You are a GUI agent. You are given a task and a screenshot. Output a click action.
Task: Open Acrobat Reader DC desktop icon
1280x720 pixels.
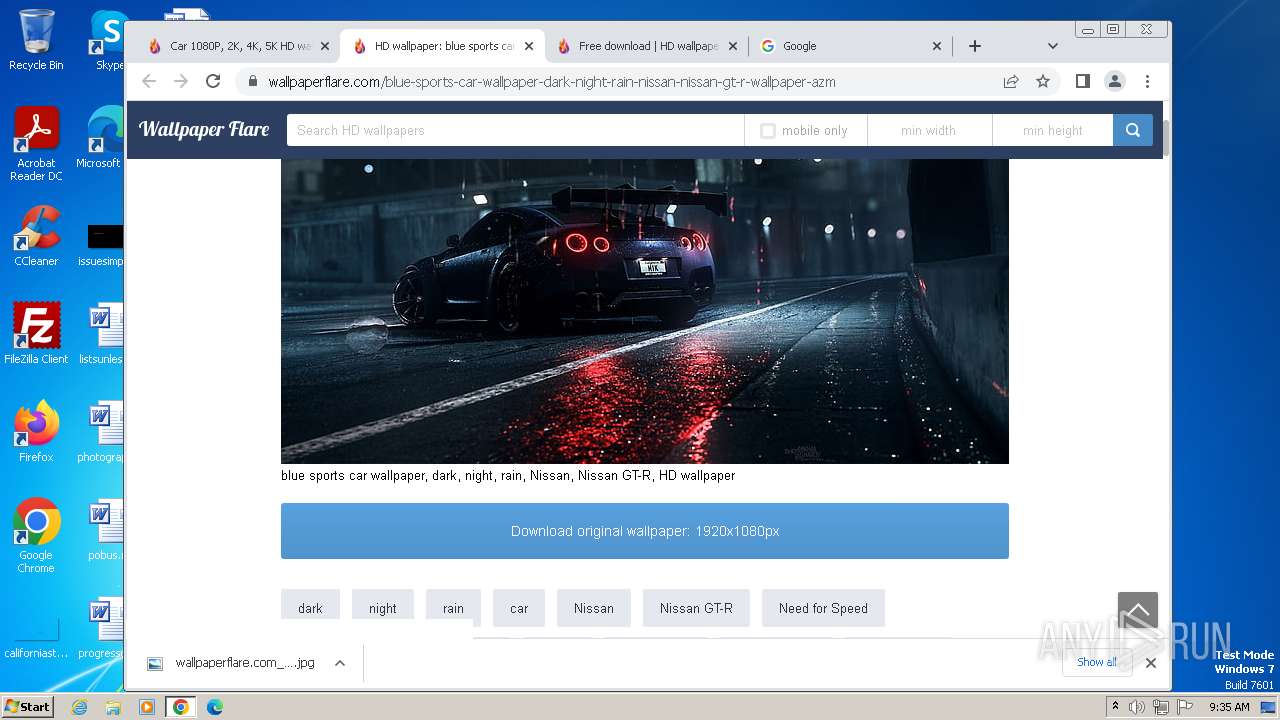coord(36,145)
